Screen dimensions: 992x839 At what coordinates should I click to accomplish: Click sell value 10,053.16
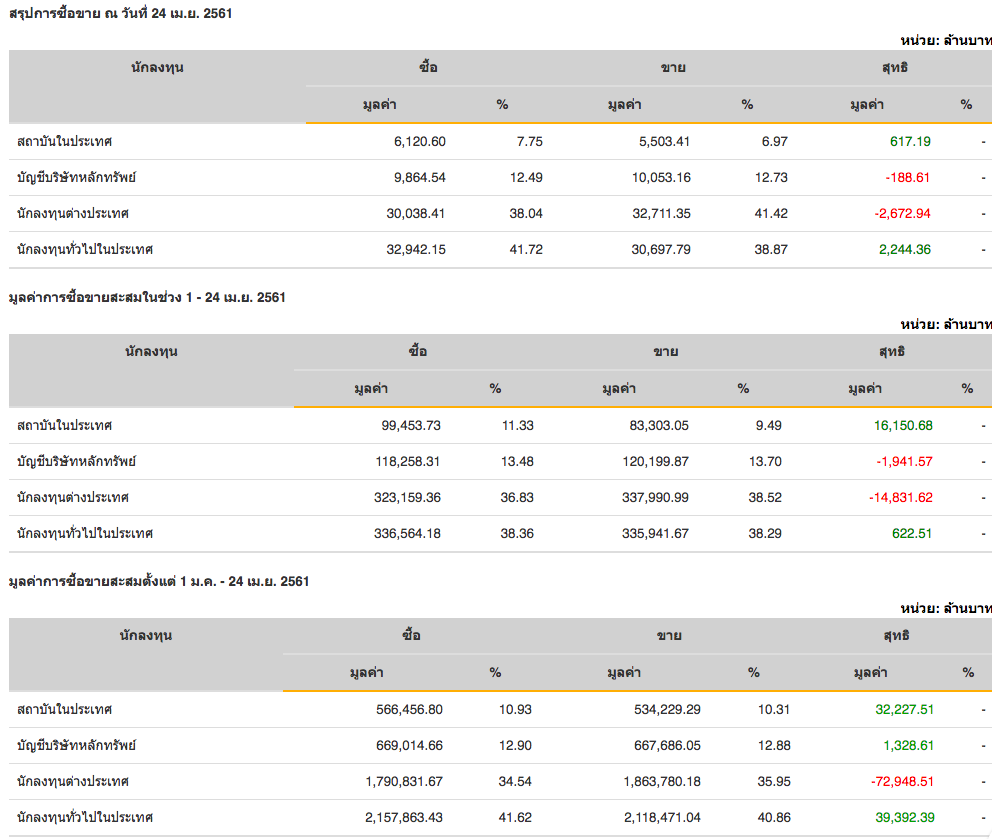pyautogui.click(x=661, y=178)
